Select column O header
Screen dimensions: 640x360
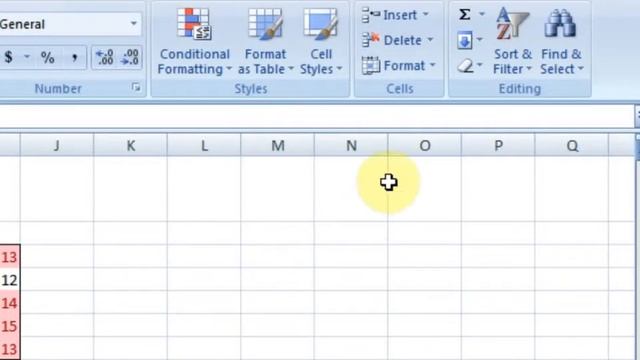point(424,145)
